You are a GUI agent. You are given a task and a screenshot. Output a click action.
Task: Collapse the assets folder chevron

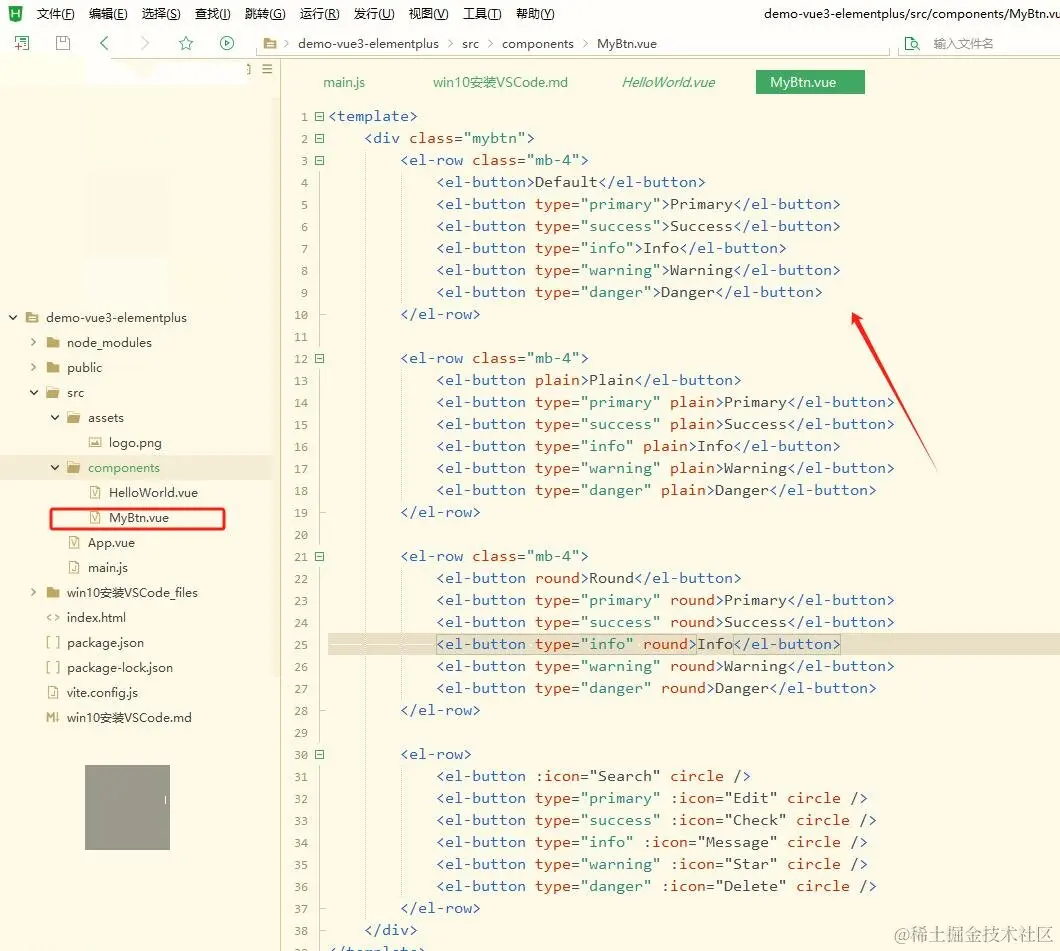point(55,417)
